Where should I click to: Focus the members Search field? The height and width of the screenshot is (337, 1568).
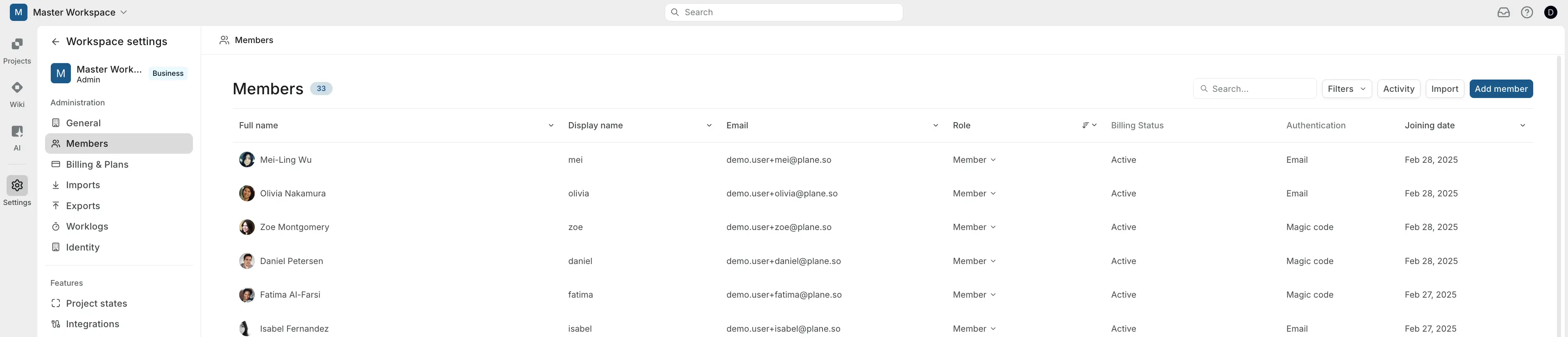point(1260,89)
